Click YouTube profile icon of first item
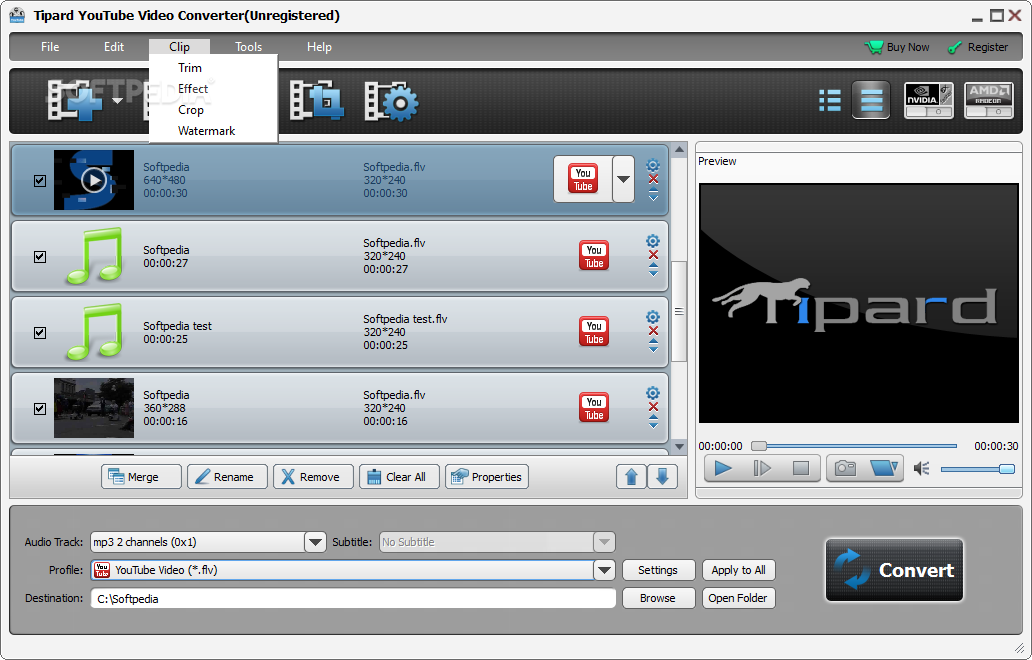This screenshot has width=1032, height=660. coord(583,179)
